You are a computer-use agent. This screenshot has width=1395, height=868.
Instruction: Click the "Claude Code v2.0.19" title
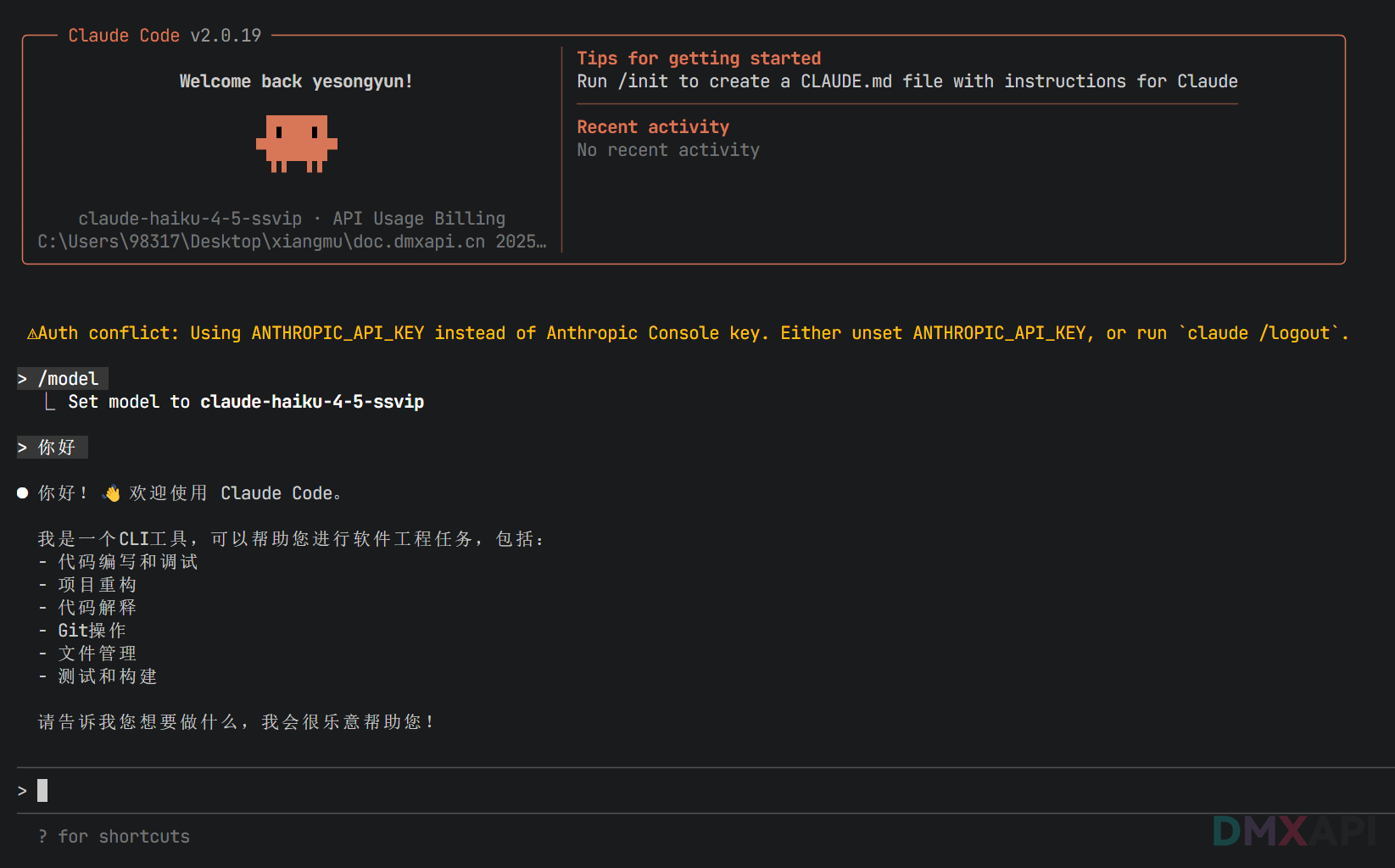pyautogui.click(x=165, y=36)
